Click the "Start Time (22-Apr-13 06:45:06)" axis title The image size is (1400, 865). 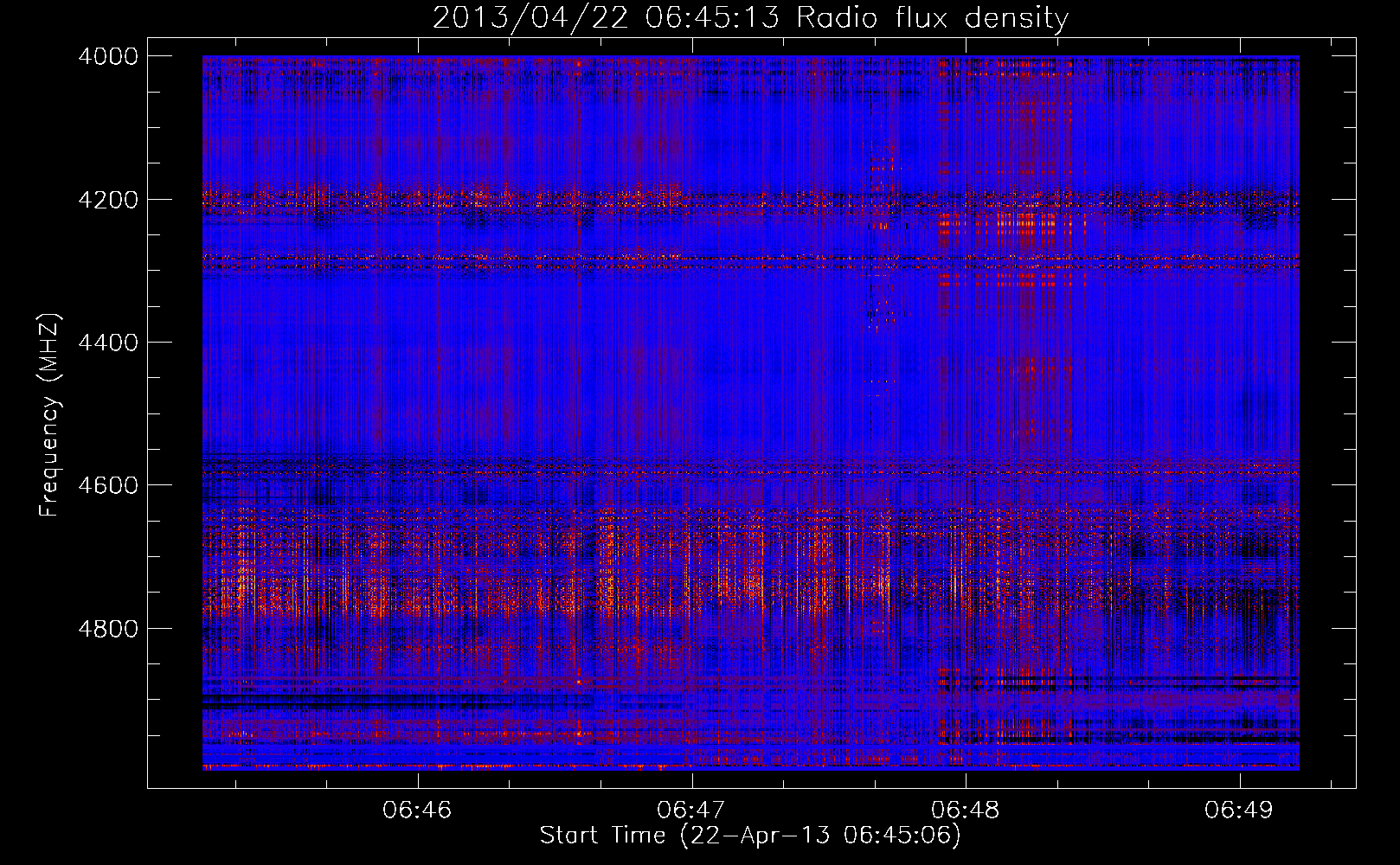[750, 836]
